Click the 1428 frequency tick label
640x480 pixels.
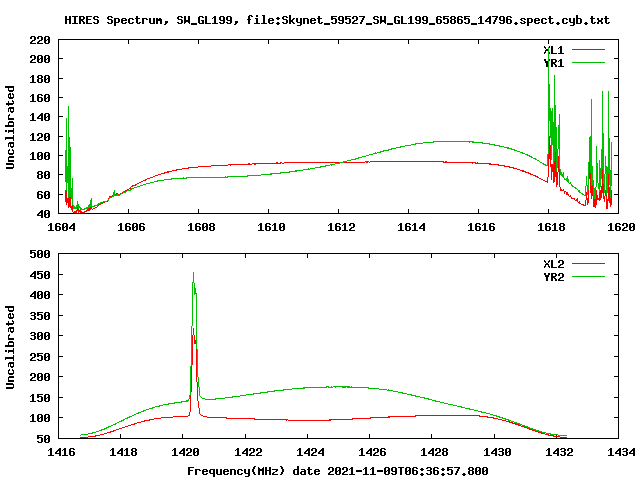[x=434, y=452]
